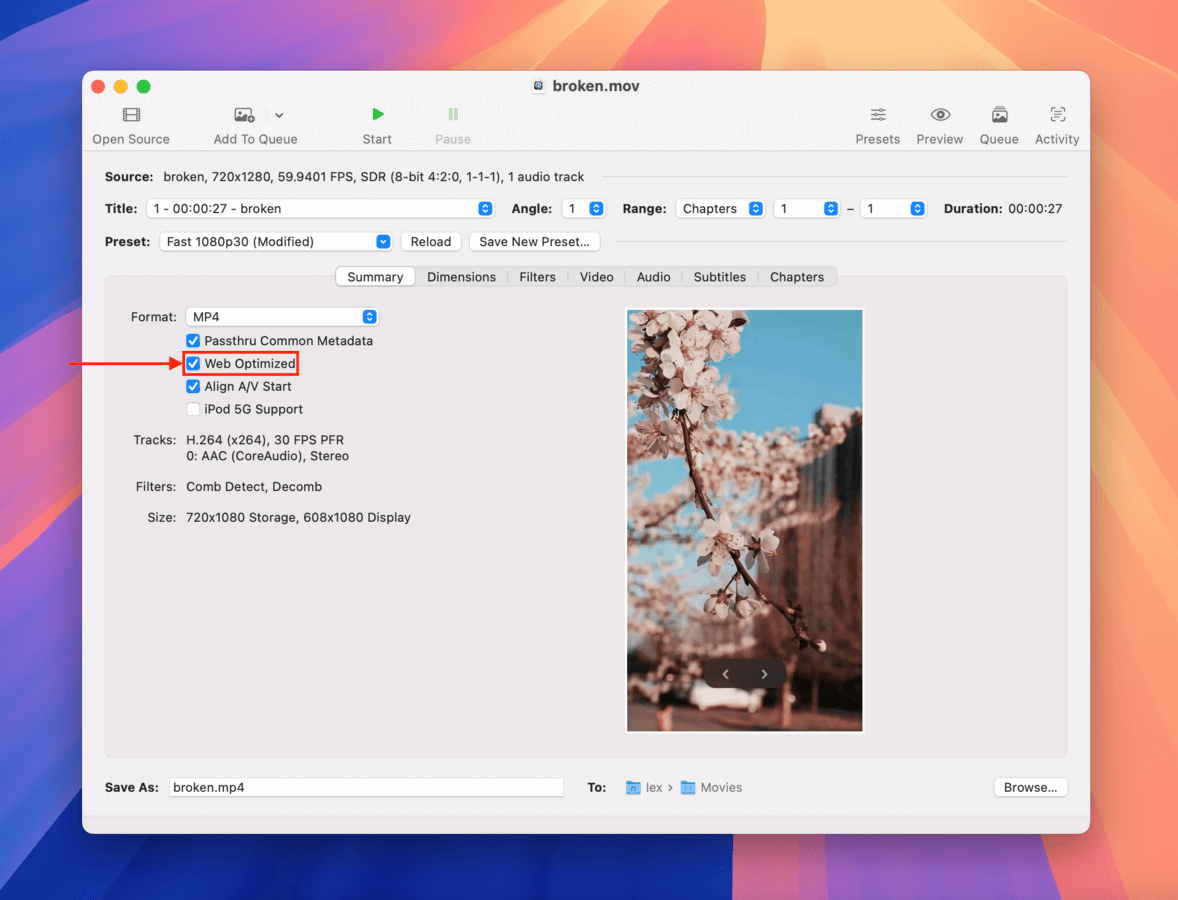1178x900 pixels.
Task: Open the Activity log icon
Action: click(1057, 115)
